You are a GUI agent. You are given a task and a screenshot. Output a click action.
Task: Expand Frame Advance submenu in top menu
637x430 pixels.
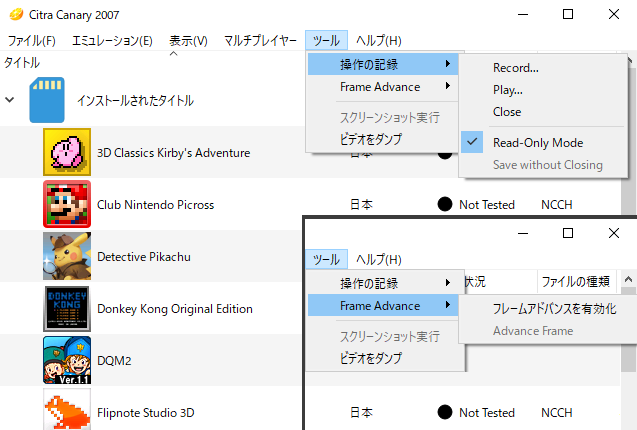(x=383, y=87)
